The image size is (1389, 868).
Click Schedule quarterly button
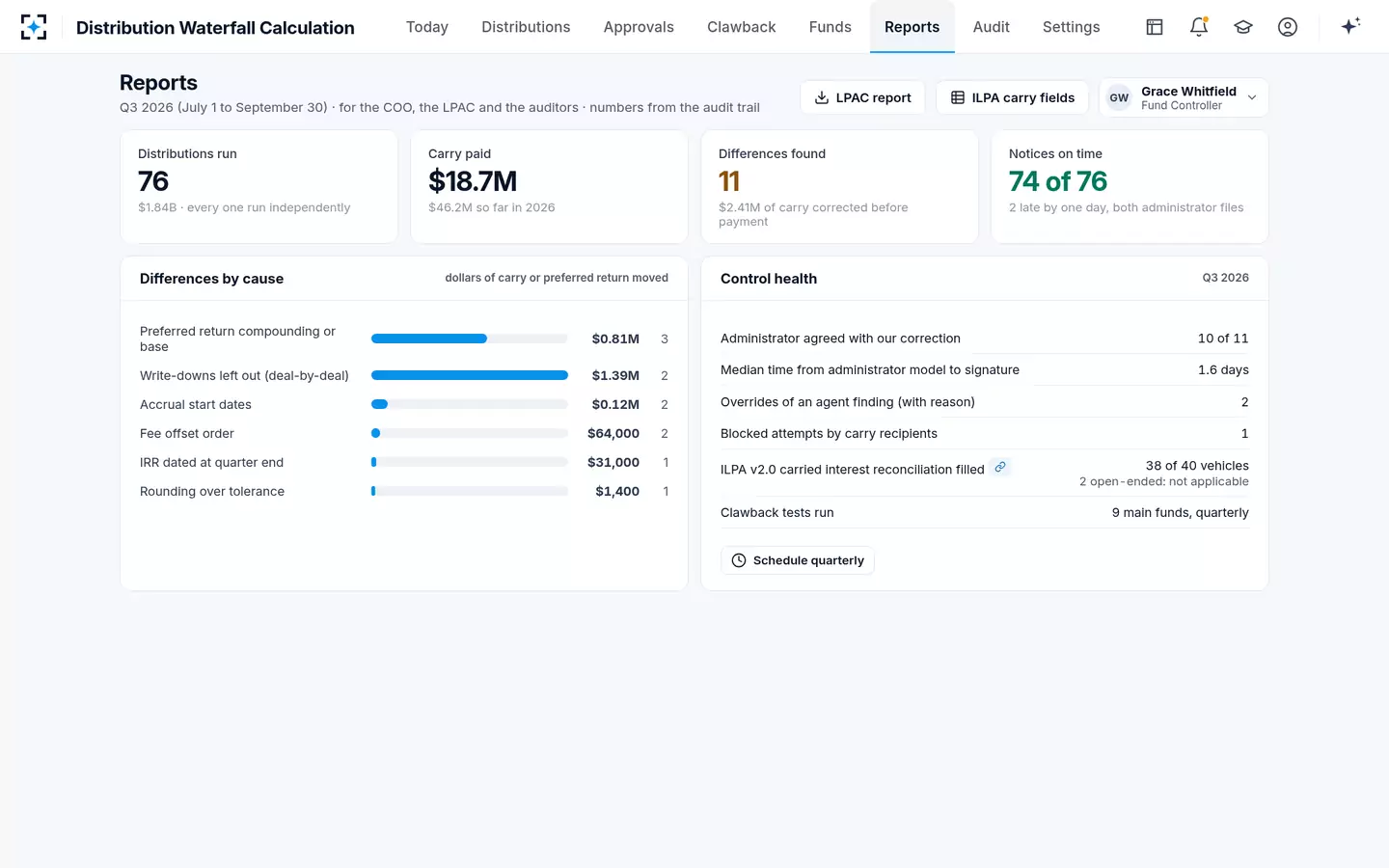point(798,560)
